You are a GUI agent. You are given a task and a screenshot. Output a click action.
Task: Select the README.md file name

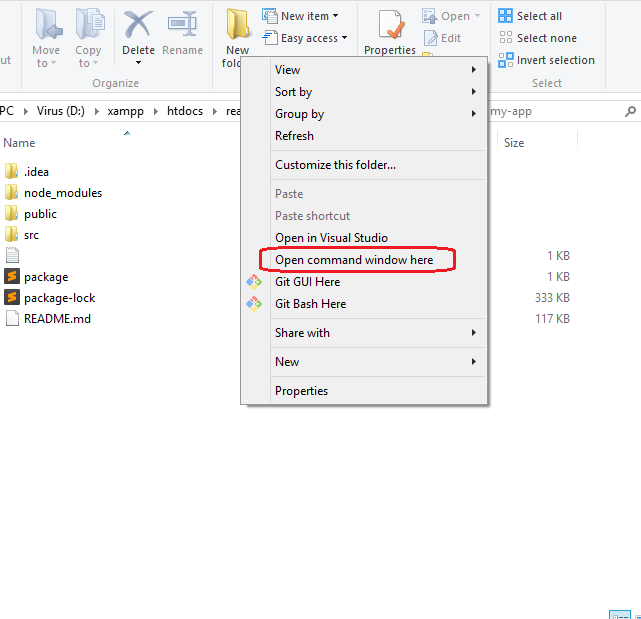coord(57,319)
